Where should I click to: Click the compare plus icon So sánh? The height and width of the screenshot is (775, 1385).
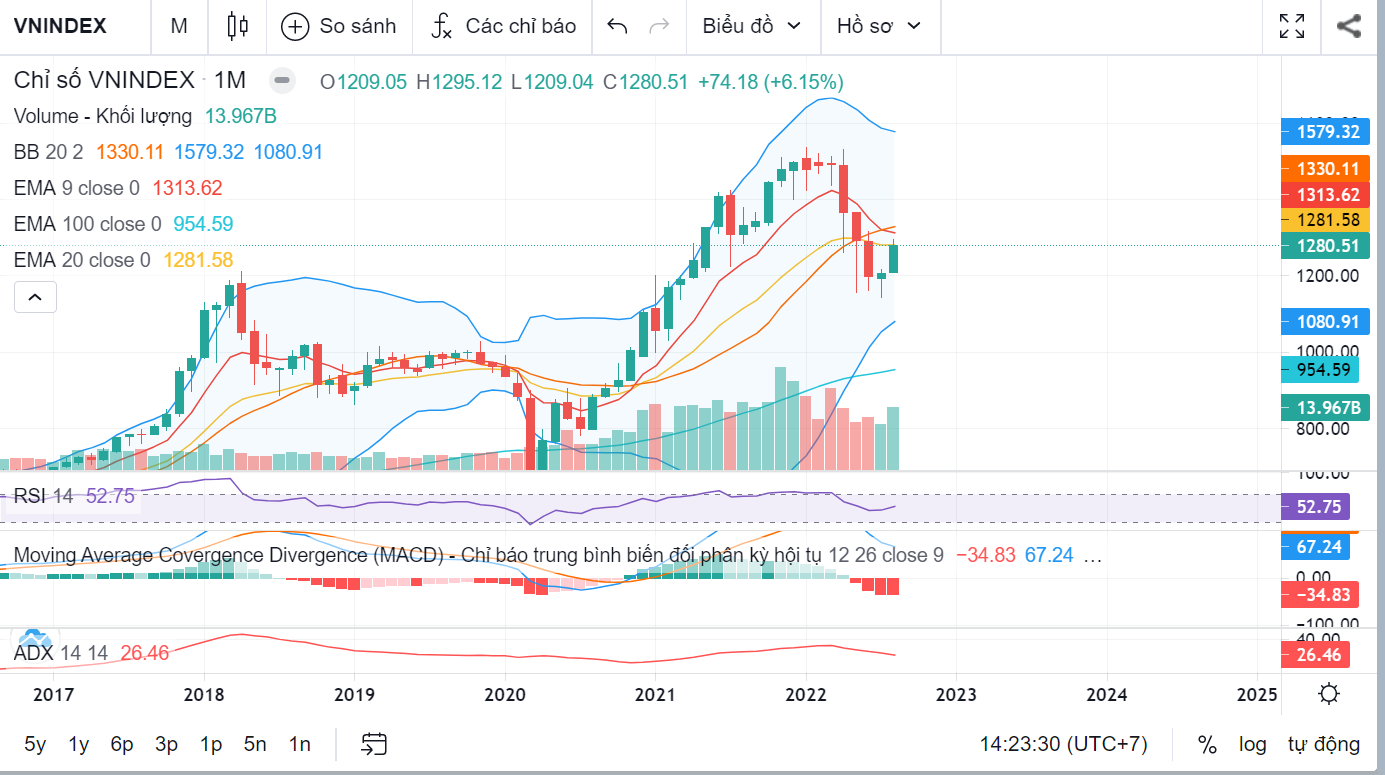(338, 26)
